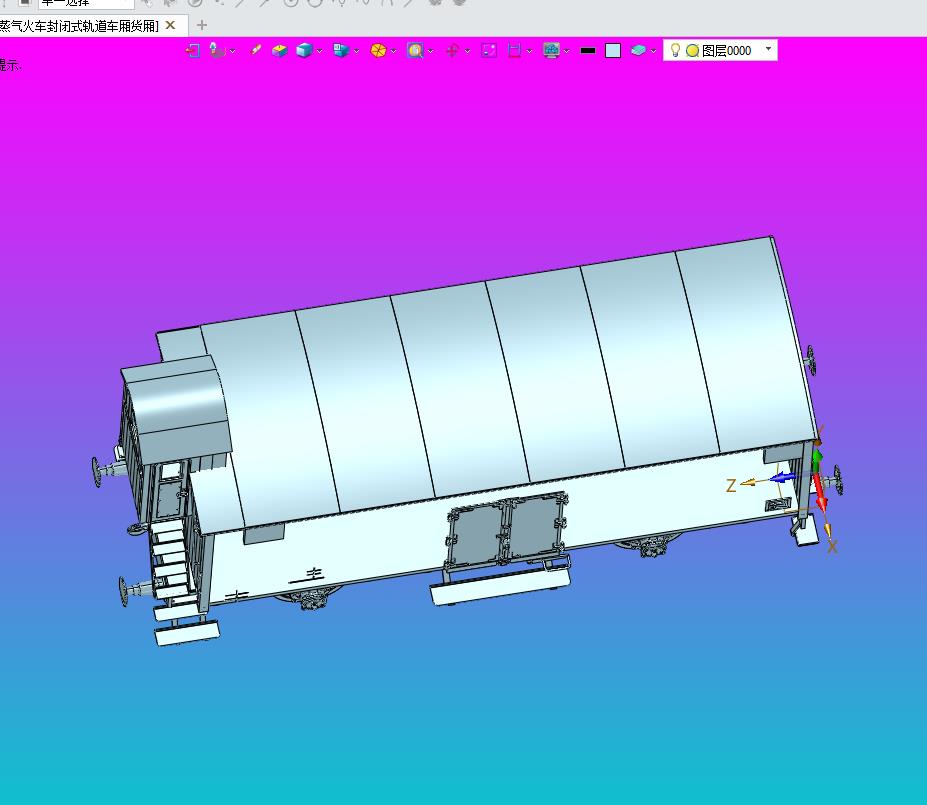Click the person-on-plane icon in toolbar
The image size is (927, 805).
click(218, 51)
